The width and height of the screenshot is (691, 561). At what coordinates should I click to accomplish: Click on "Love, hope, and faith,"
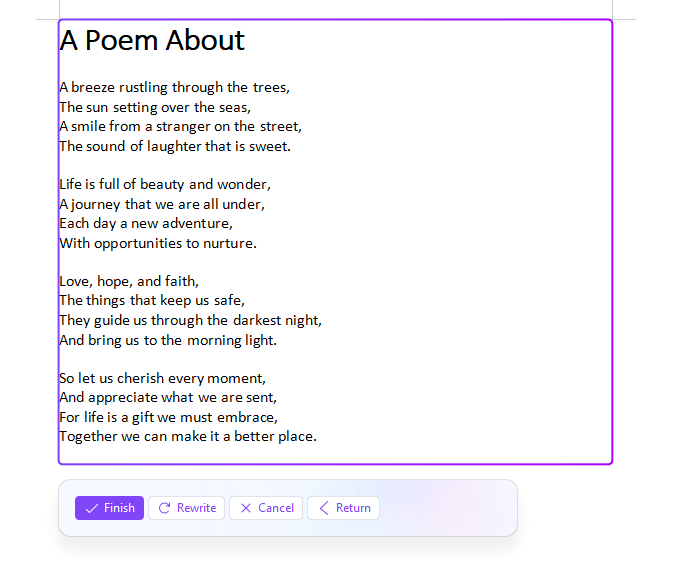[x=129, y=281]
